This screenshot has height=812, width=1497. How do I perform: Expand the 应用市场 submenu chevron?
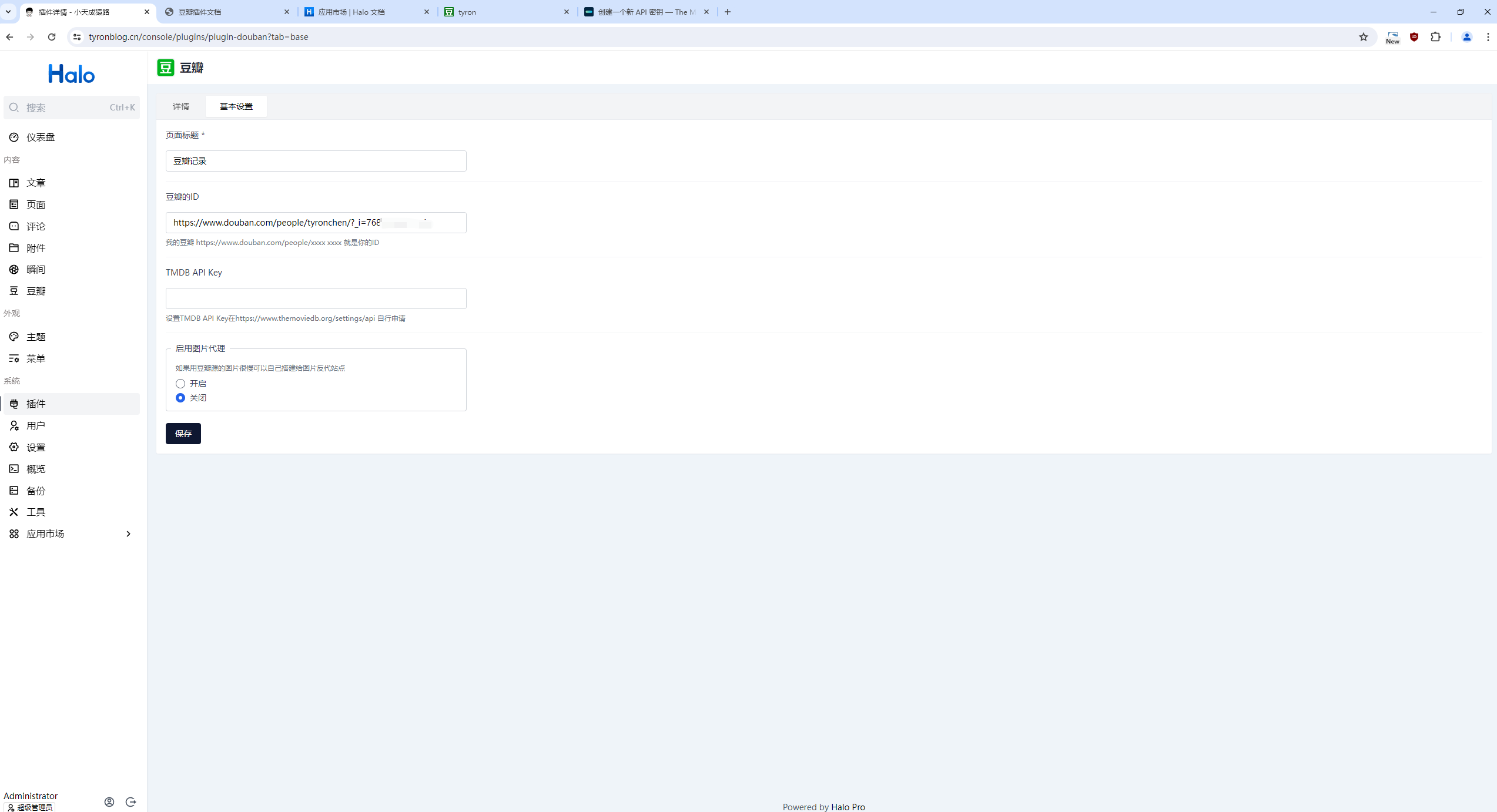click(x=128, y=533)
